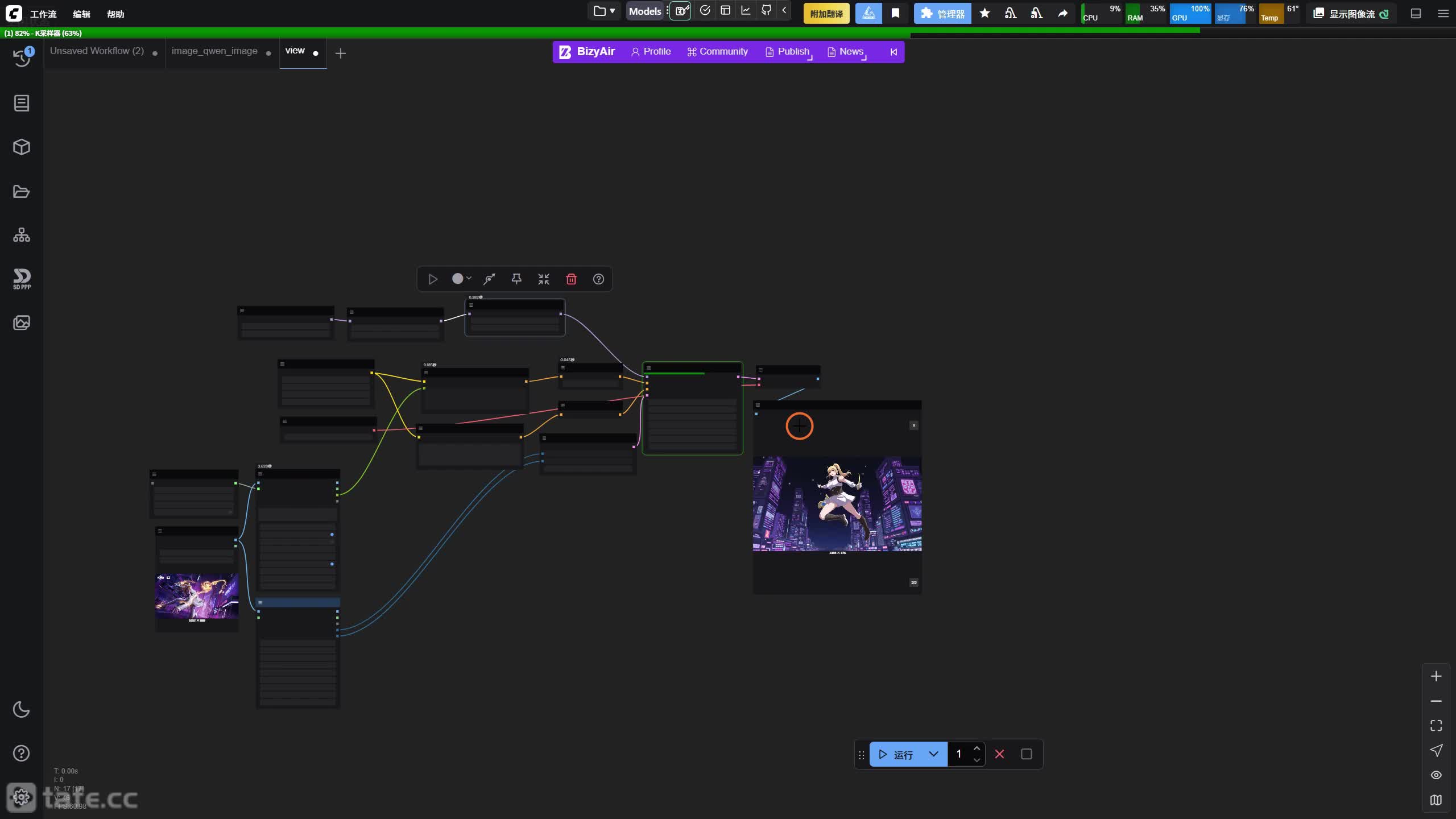
Task: Click the Models button
Action: (645, 11)
